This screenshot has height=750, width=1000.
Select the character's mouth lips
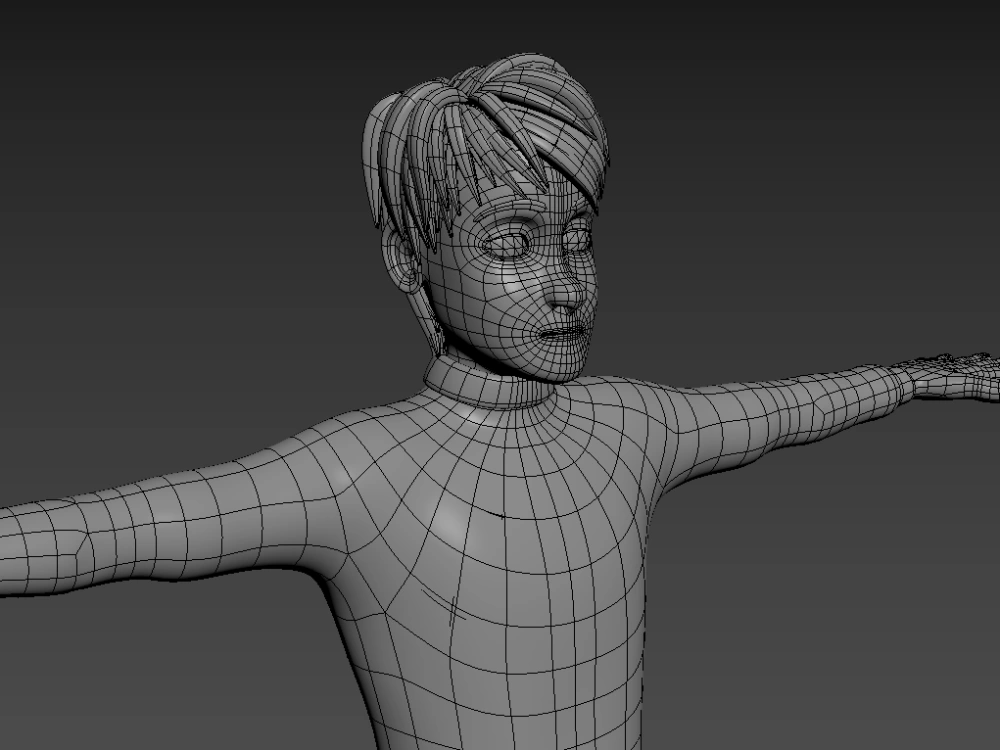pyautogui.click(x=563, y=334)
